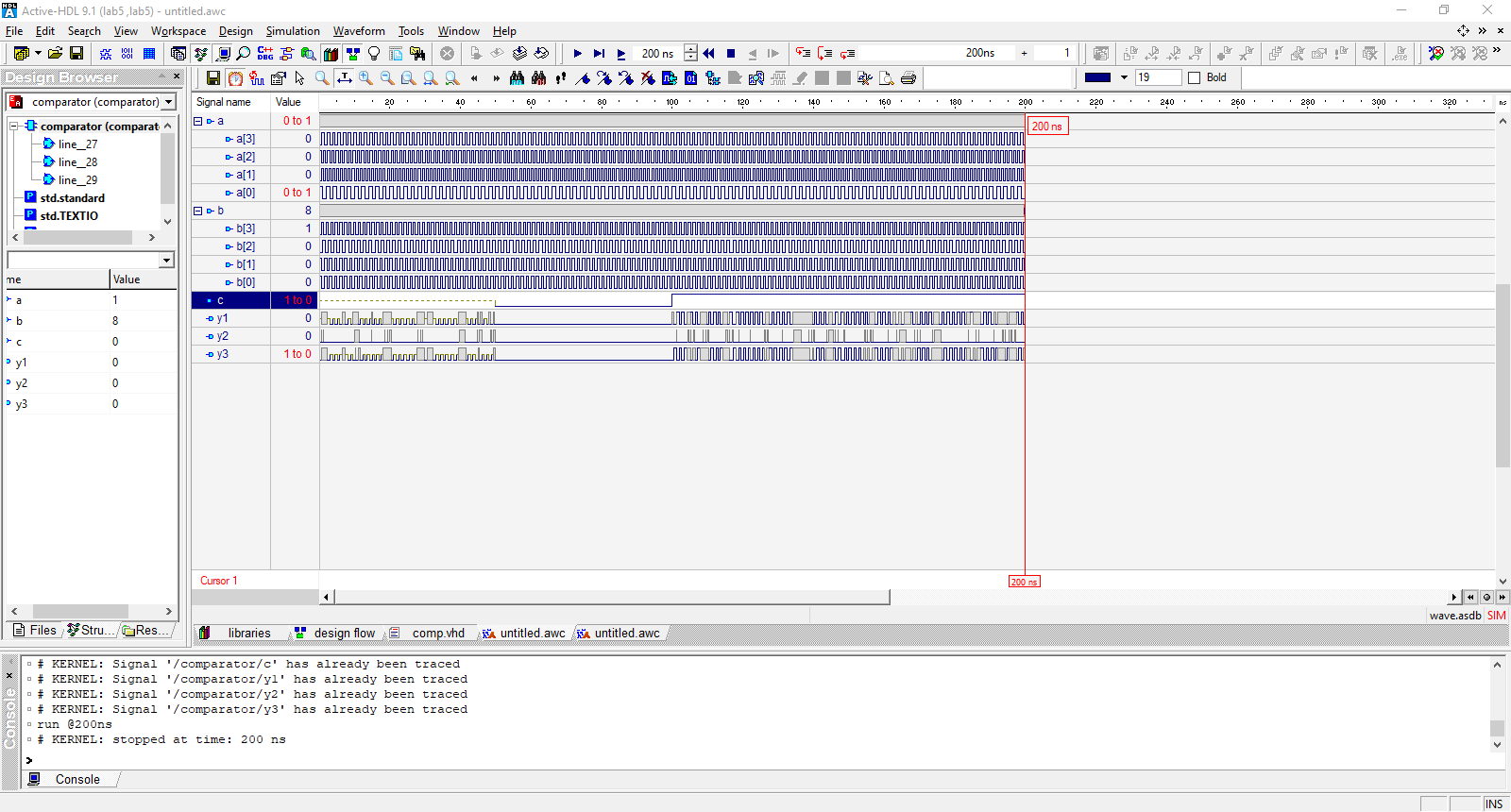Open the comparator top-level dropdown
This screenshot has width=1511, height=812.
(168, 102)
